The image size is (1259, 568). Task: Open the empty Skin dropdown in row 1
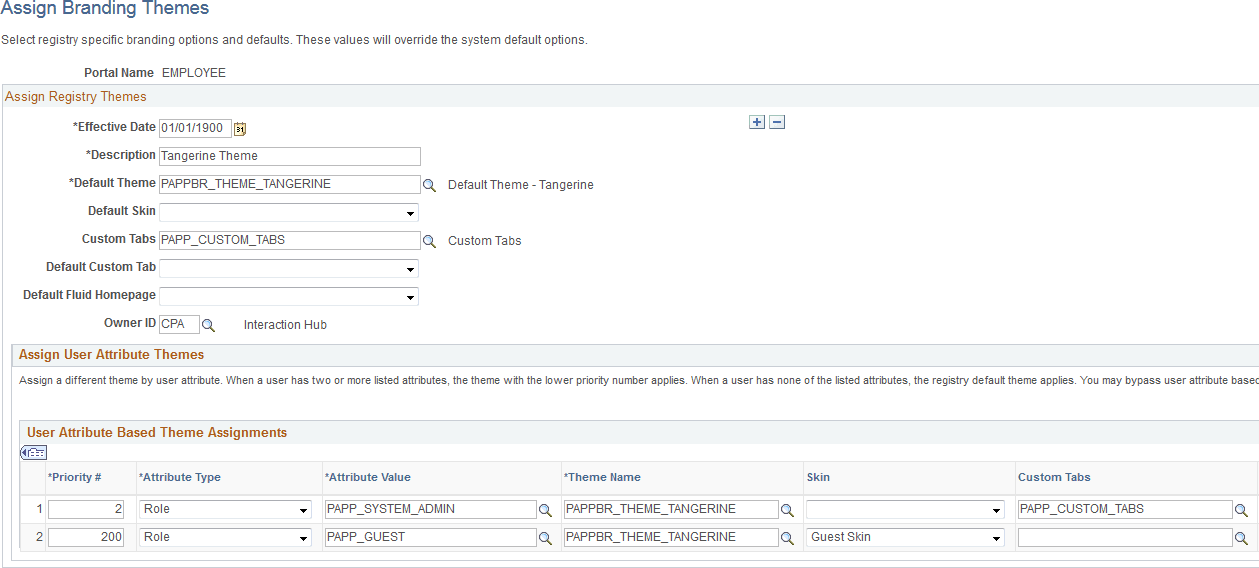pos(906,509)
